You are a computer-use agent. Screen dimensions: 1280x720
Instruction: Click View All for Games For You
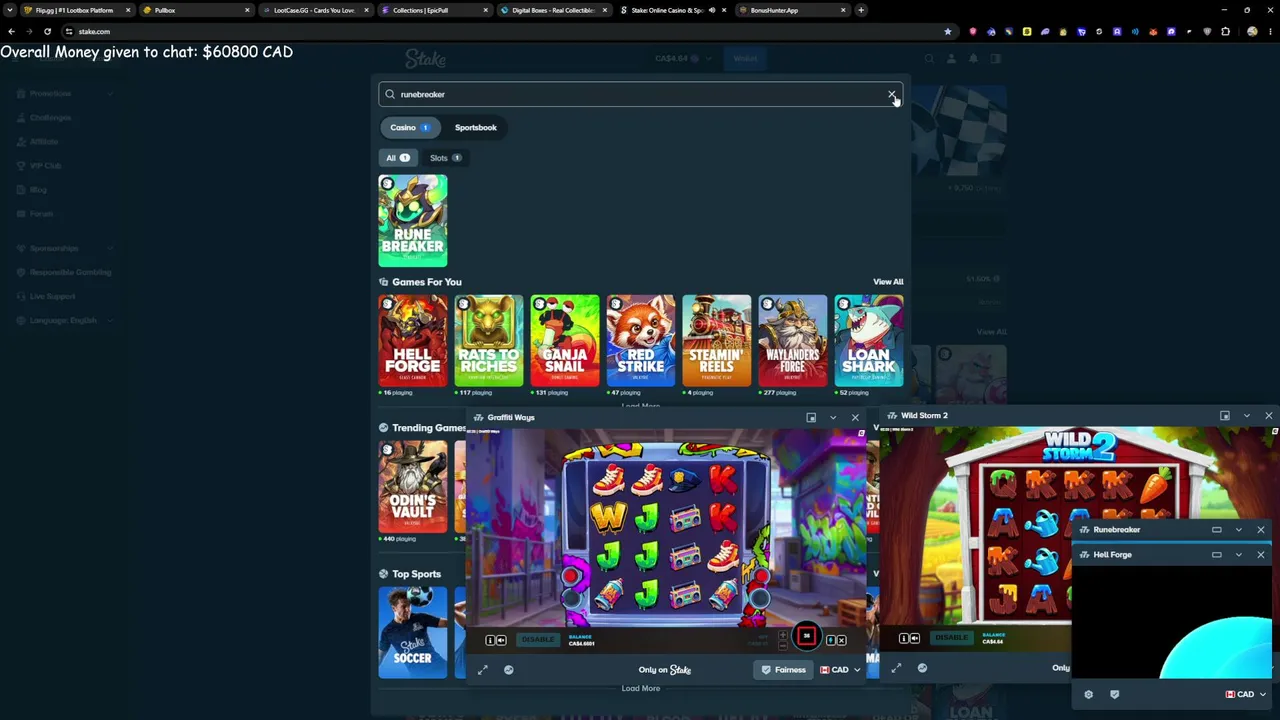click(x=888, y=282)
